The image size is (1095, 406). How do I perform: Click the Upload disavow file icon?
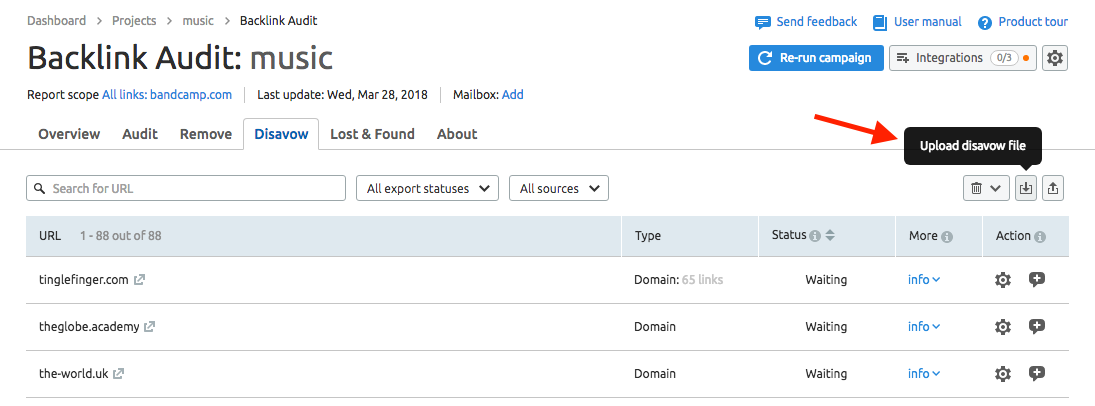click(1025, 188)
